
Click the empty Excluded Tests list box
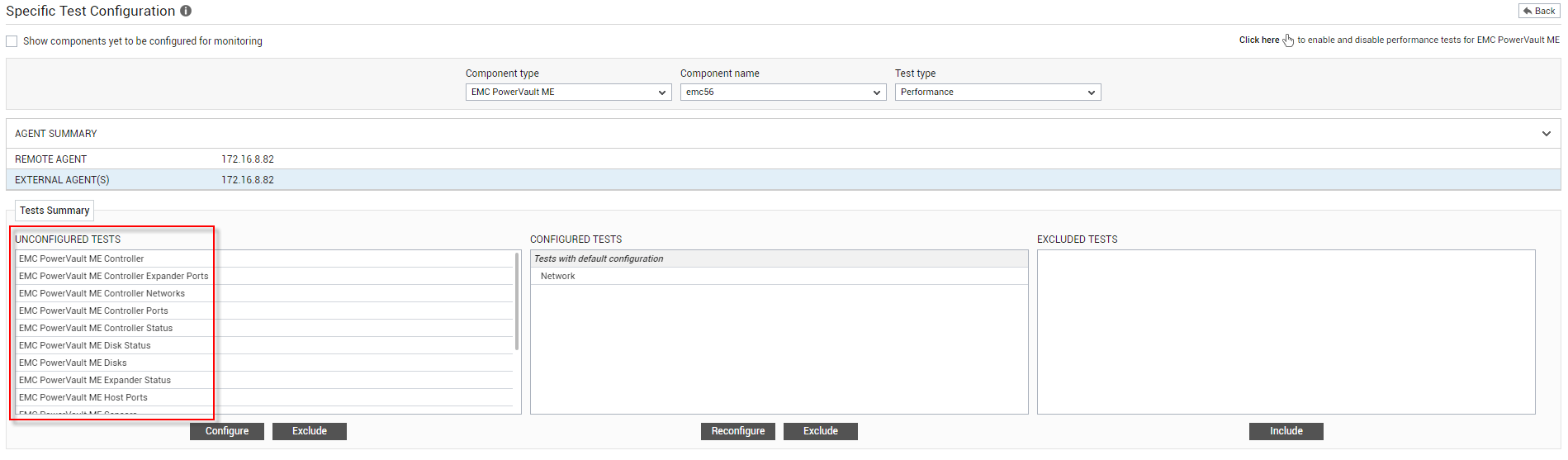pos(1286,332)
